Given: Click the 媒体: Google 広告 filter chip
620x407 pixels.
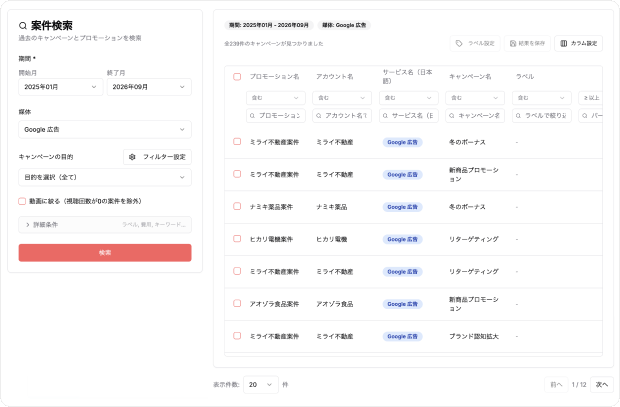Looking at the screenshot, I should coord(344,25).
